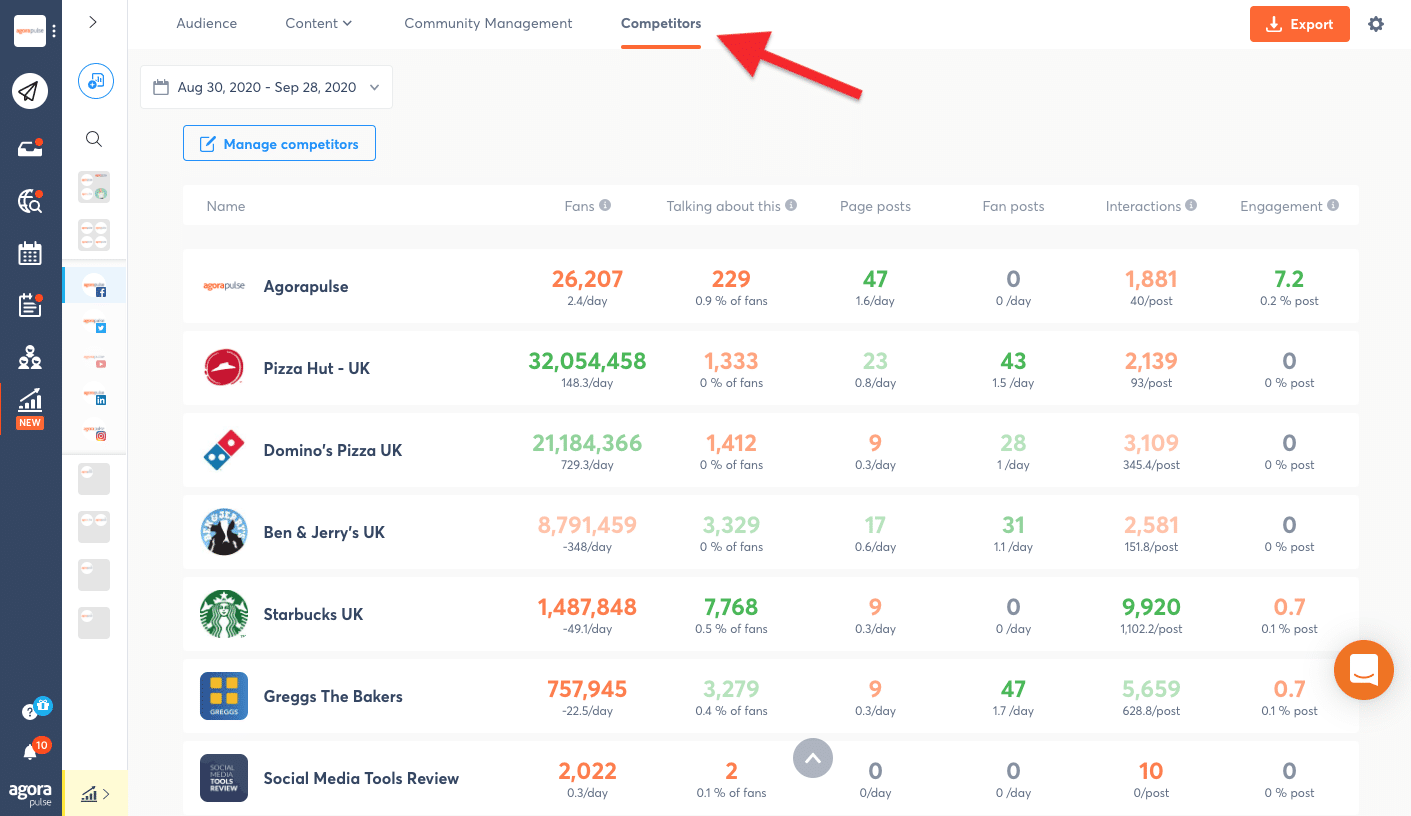Open the publishing calendar icon
The height and width of the screenshot is (816, 1411).
pos(30,253)
